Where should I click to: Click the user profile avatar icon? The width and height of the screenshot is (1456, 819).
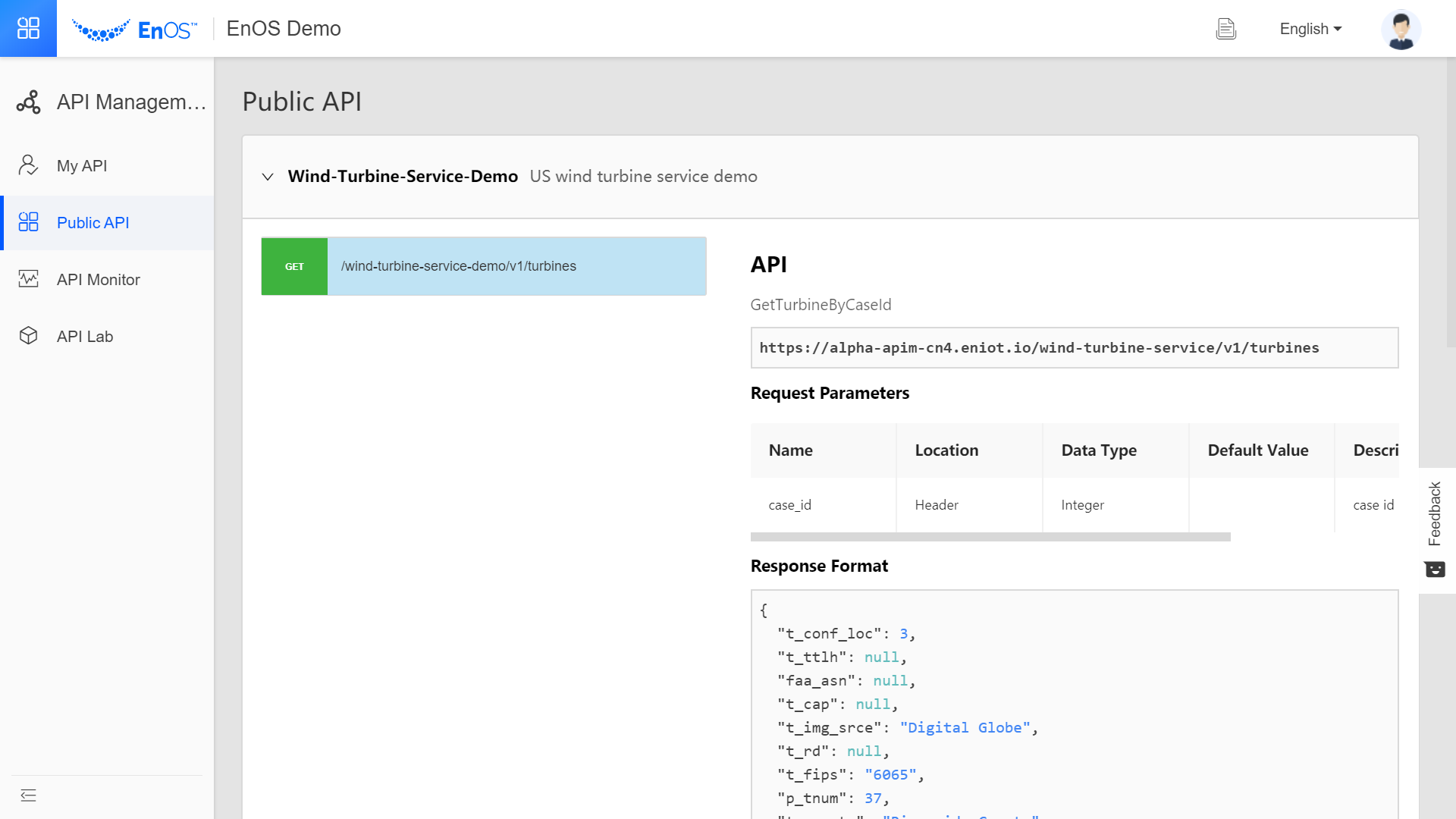coord(1401,28)
